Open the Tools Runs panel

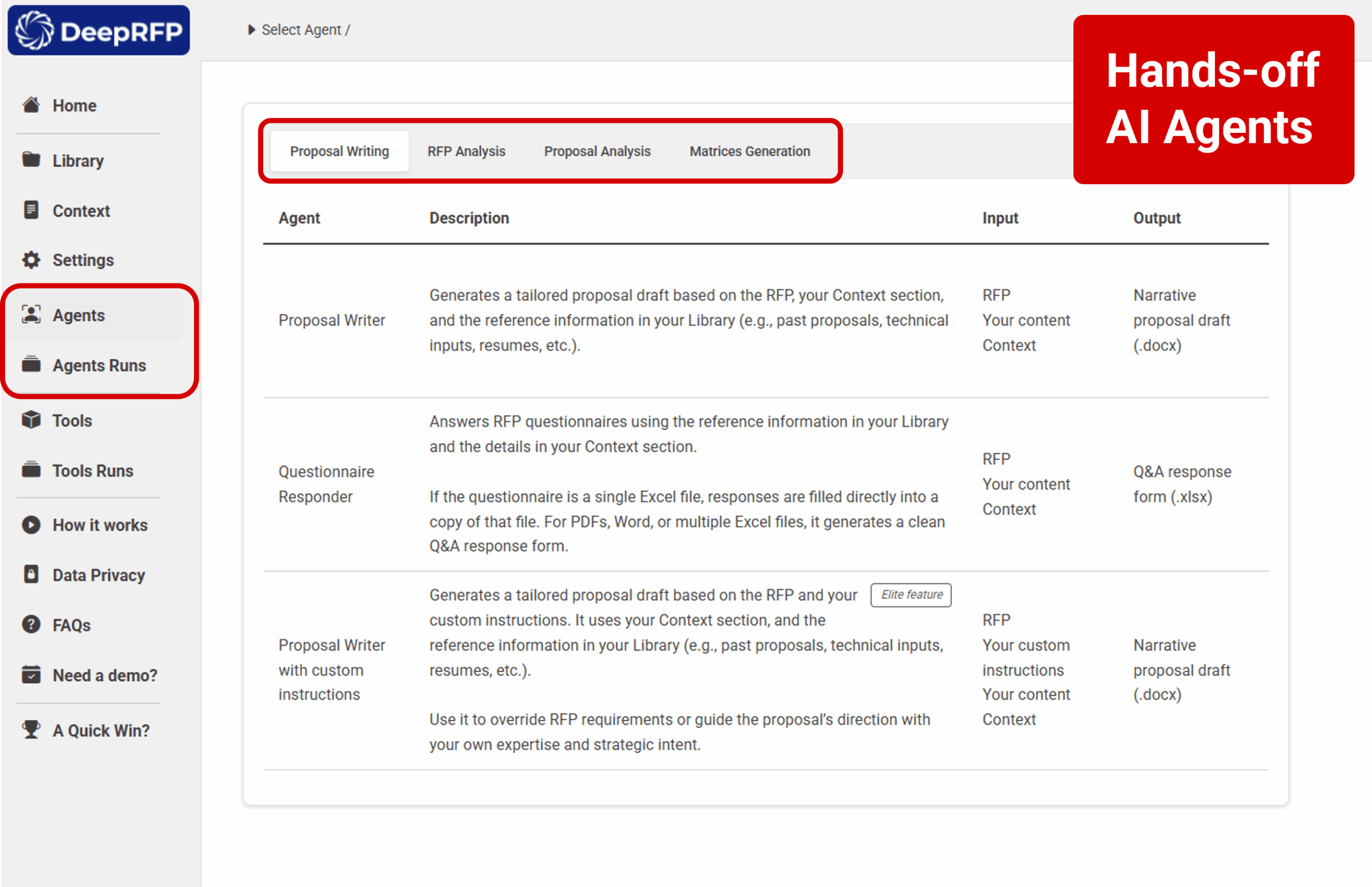pos(93,471)
